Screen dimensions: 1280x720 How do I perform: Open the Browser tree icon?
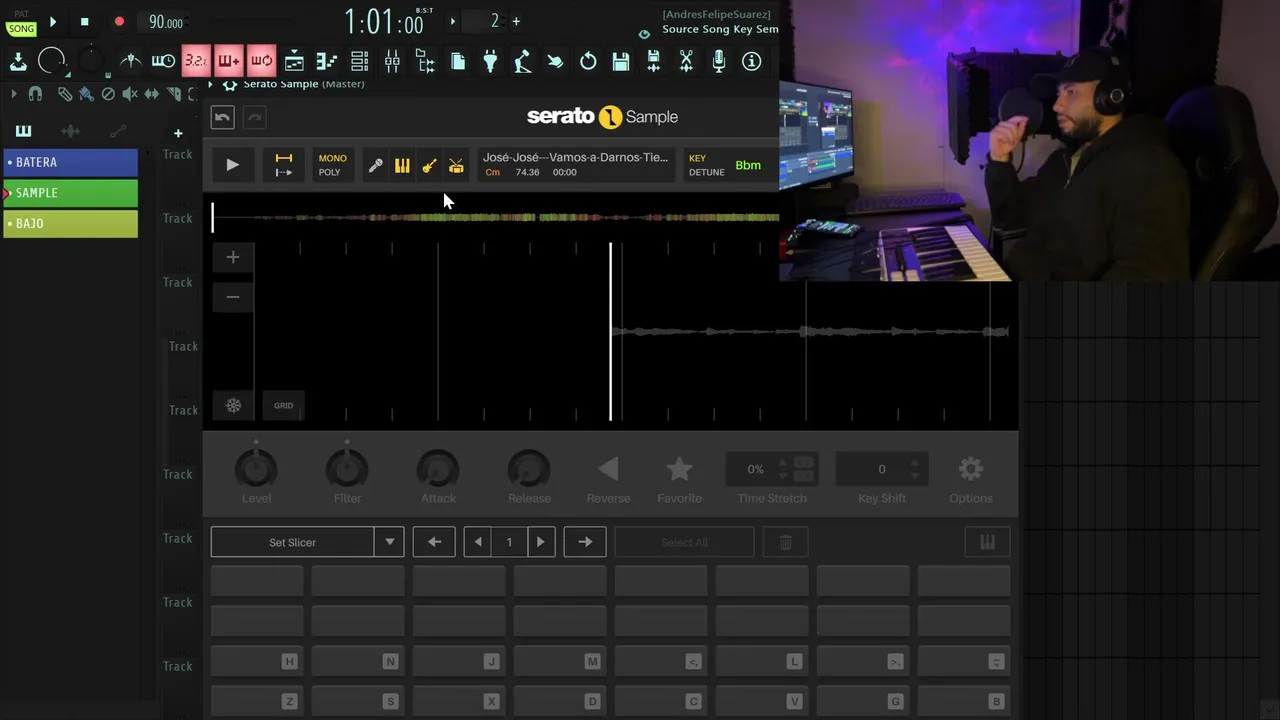tap(425, 61)
